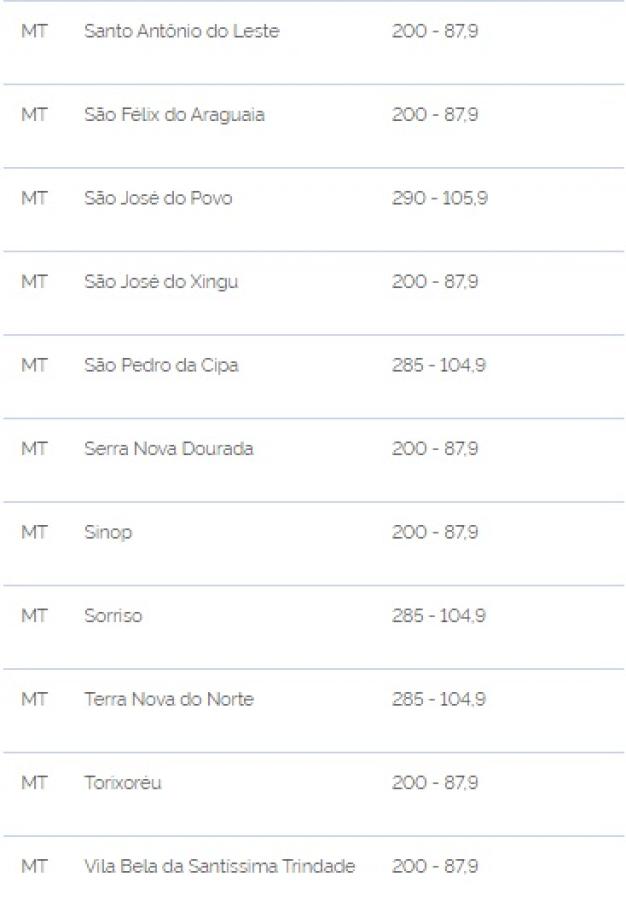Click São Félix do Araguaia row text
This screenshot has width=626, height=900.
click(174, 115)
